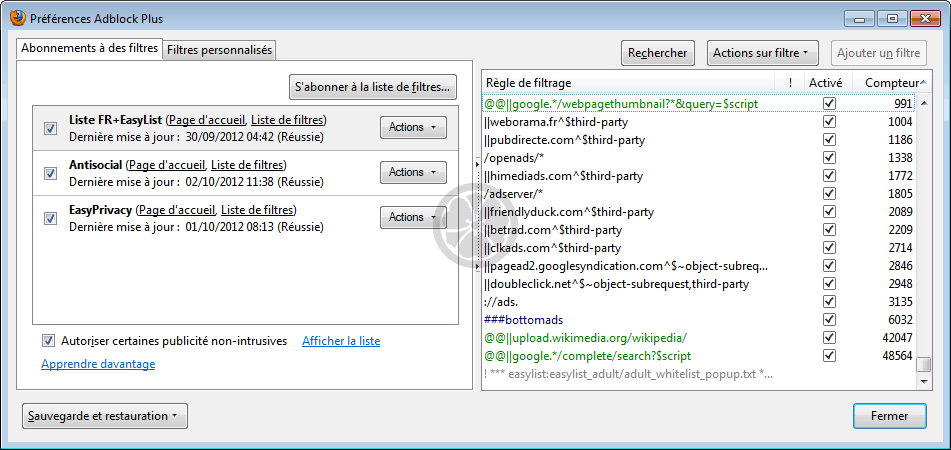This screenshot has height=450, width=951.
Task: Open Liste de filtres link of Antisocial
Action: click(248, 164)
